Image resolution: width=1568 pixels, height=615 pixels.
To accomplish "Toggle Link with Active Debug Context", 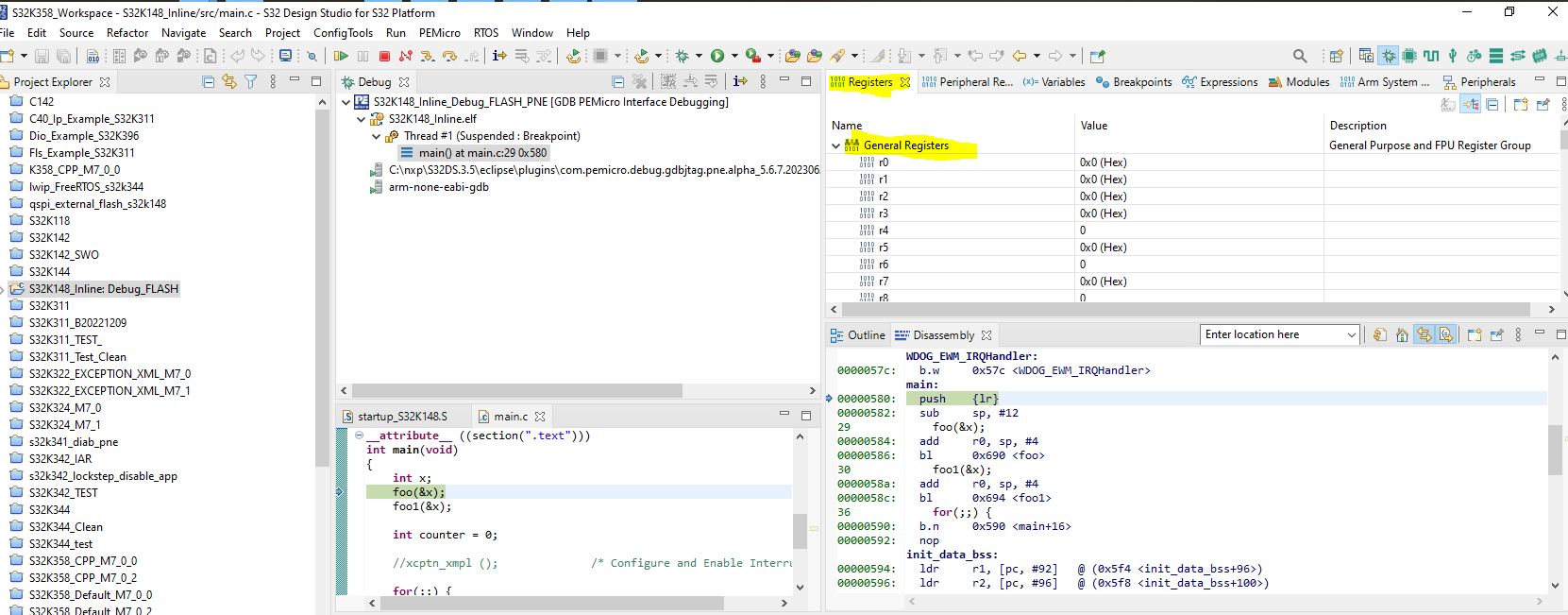I will click(x=1424, y=335).
